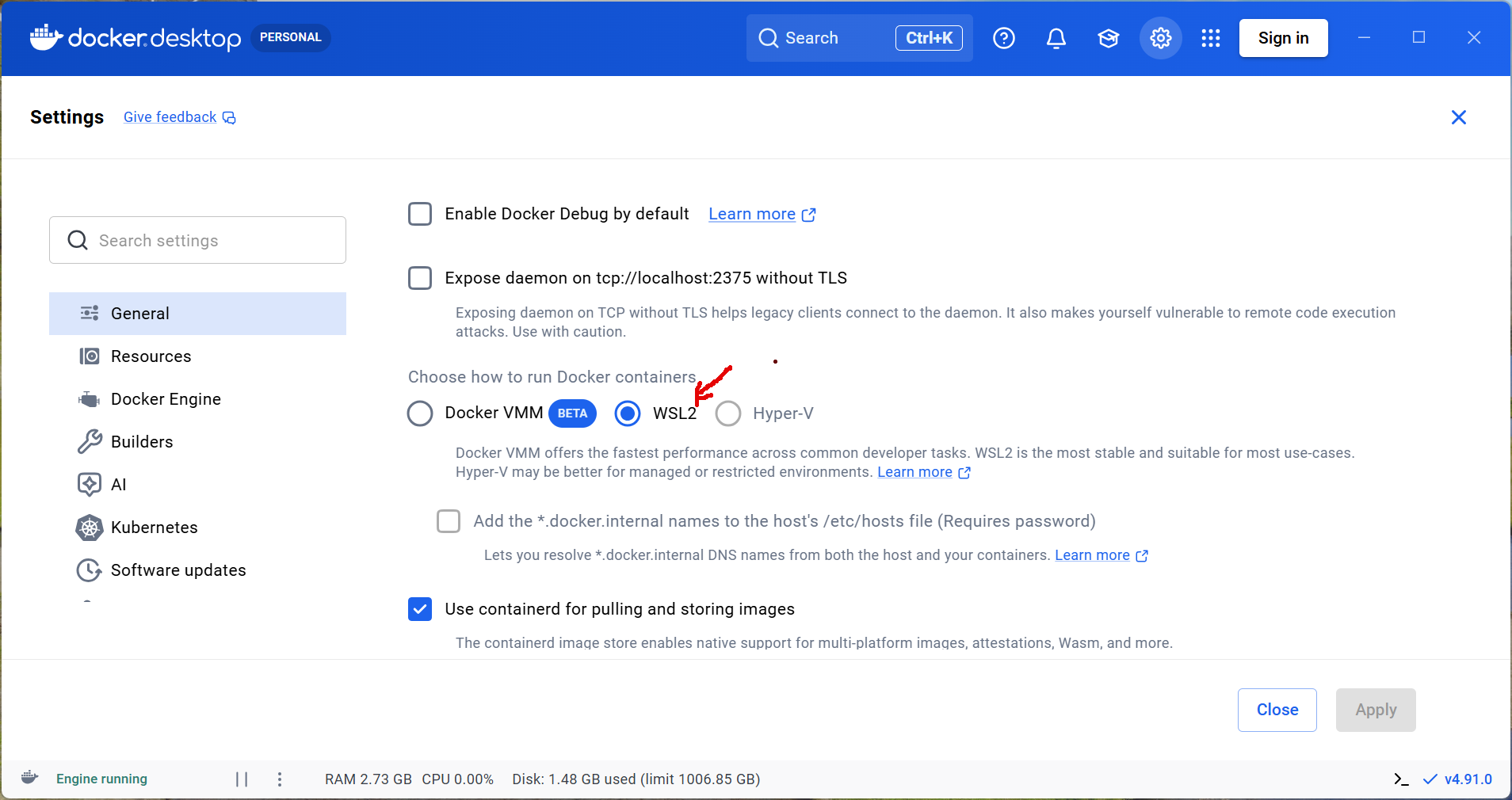Click the Close button at bottom
Viewport: 1512px width, 800px height.
click(1277, 710)
